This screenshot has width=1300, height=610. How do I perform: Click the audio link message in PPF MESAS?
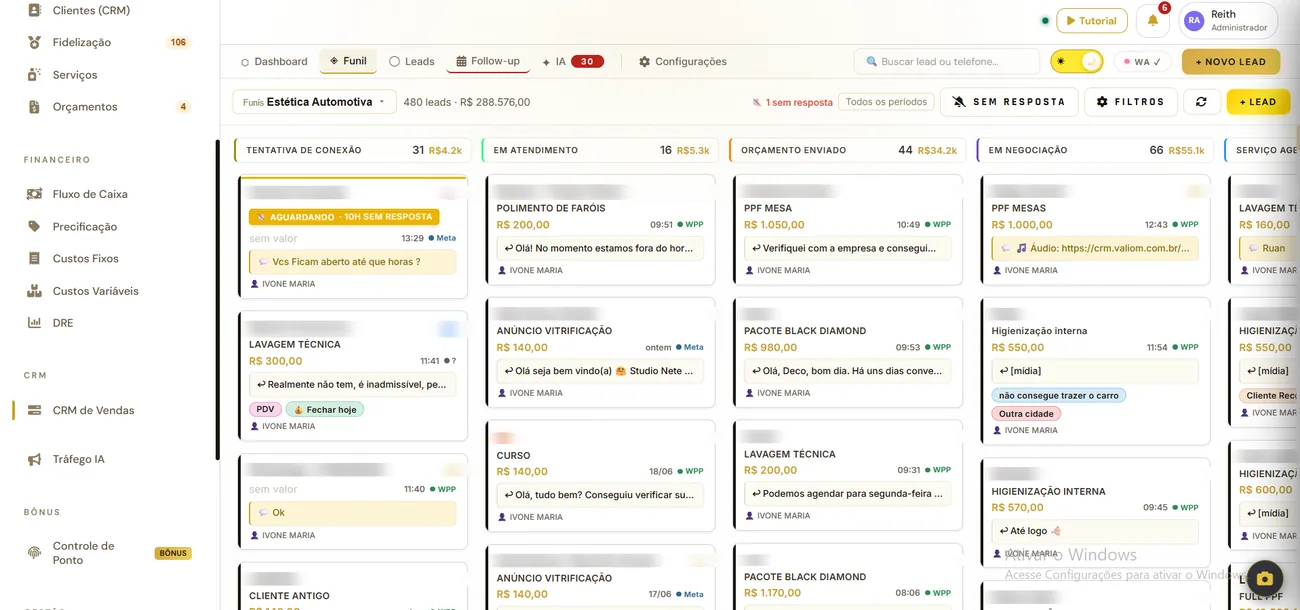coord(1095,248)
